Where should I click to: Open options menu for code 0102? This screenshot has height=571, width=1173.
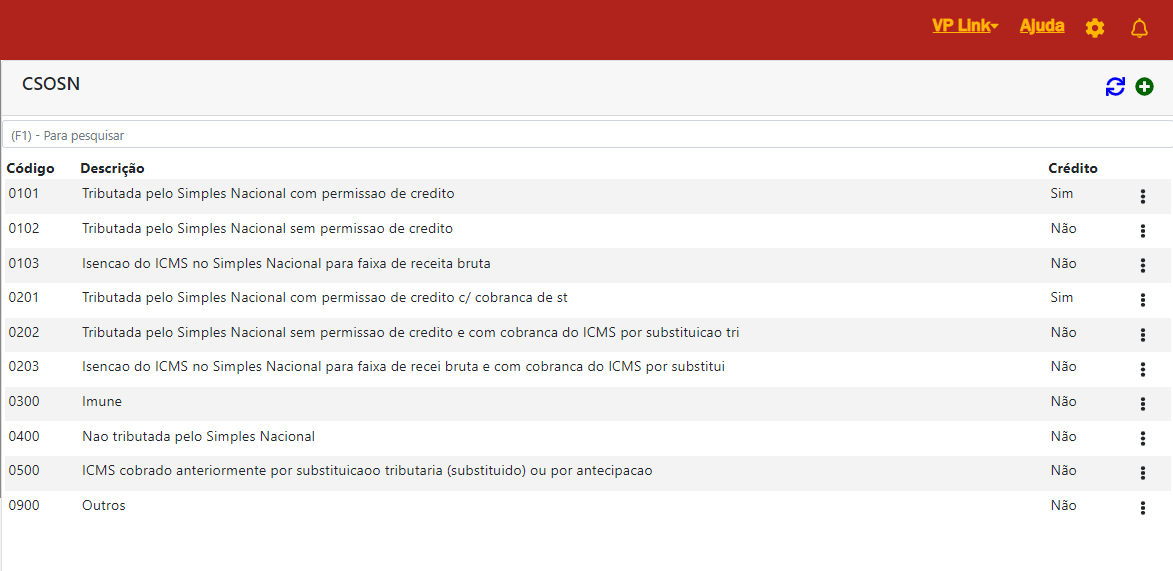coord(1142,231)
